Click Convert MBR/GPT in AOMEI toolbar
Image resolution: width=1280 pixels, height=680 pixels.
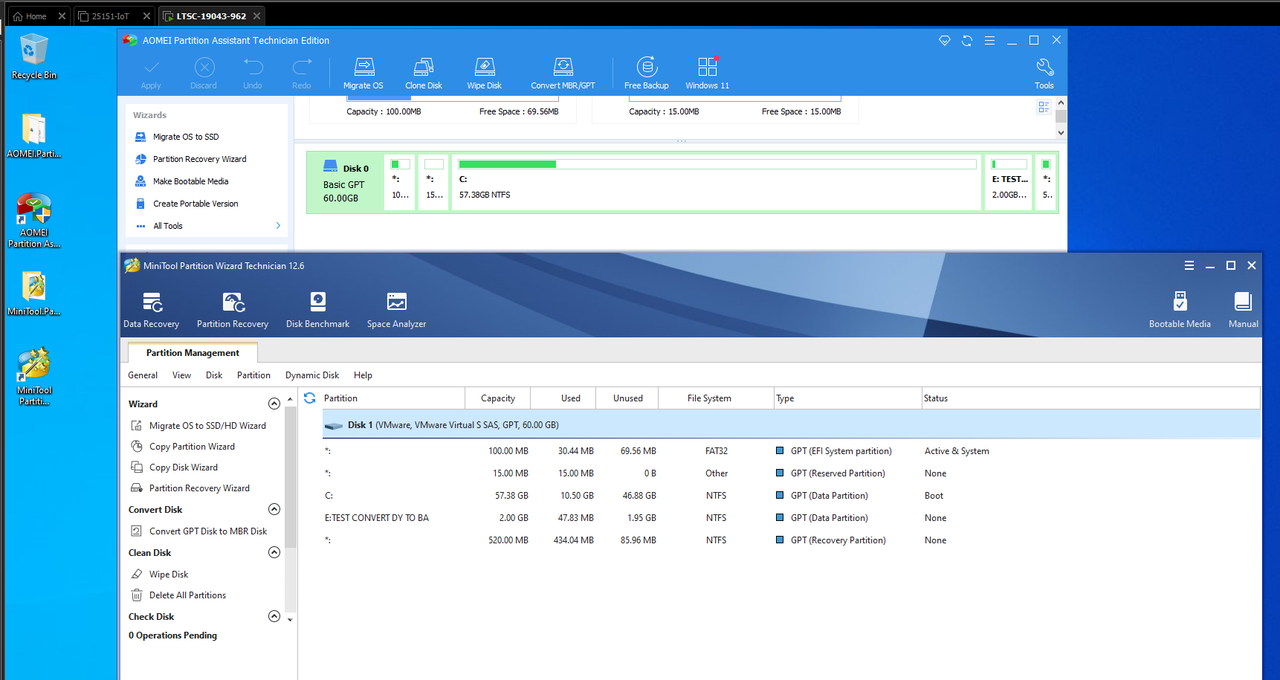tap(563, 73)
